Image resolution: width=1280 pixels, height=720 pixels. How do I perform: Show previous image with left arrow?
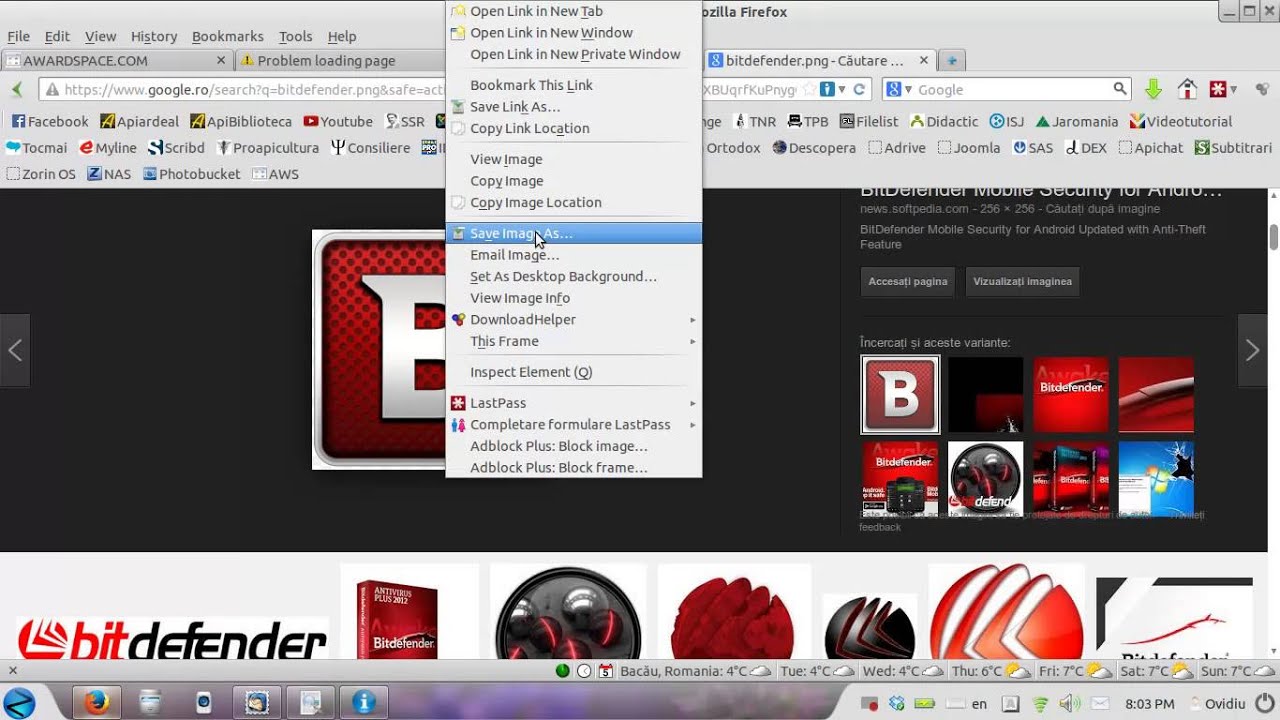coord(15,350)
